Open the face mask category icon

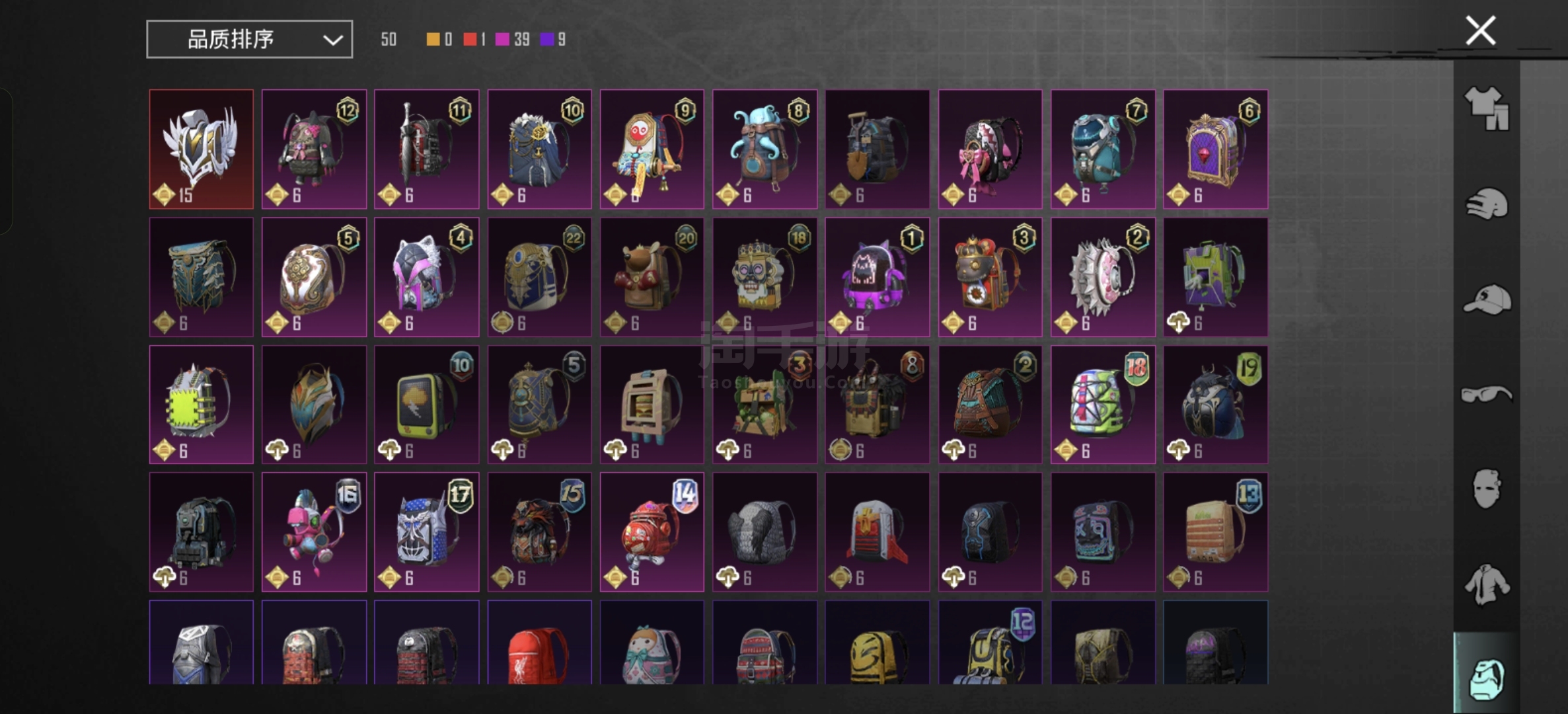click(x=1487, y=489)
